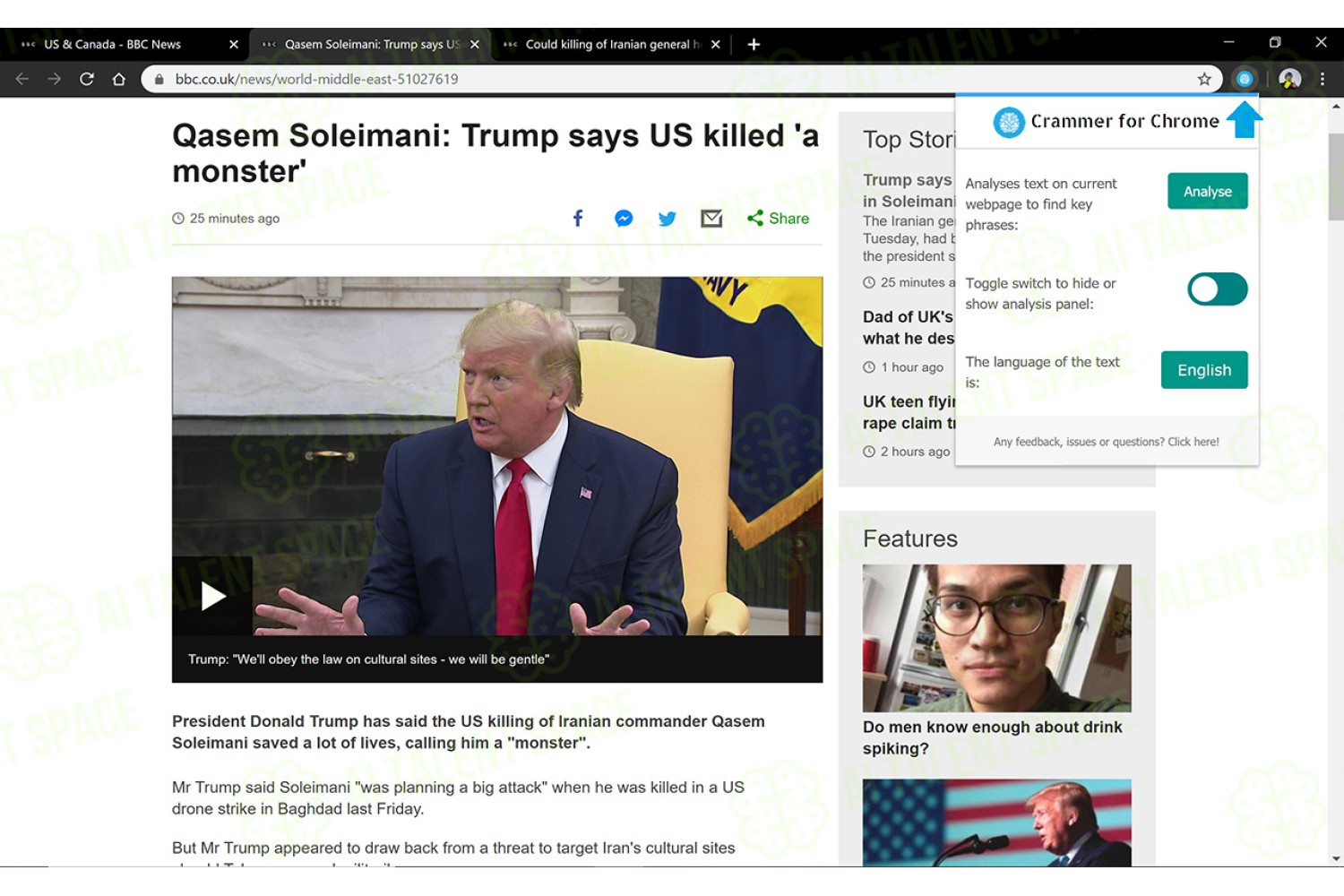Image resolution: width=1344 pixels, height=896 pixels.
Task: Reload the BBC page
Action: pyautogui.click(x=87, y=79)
